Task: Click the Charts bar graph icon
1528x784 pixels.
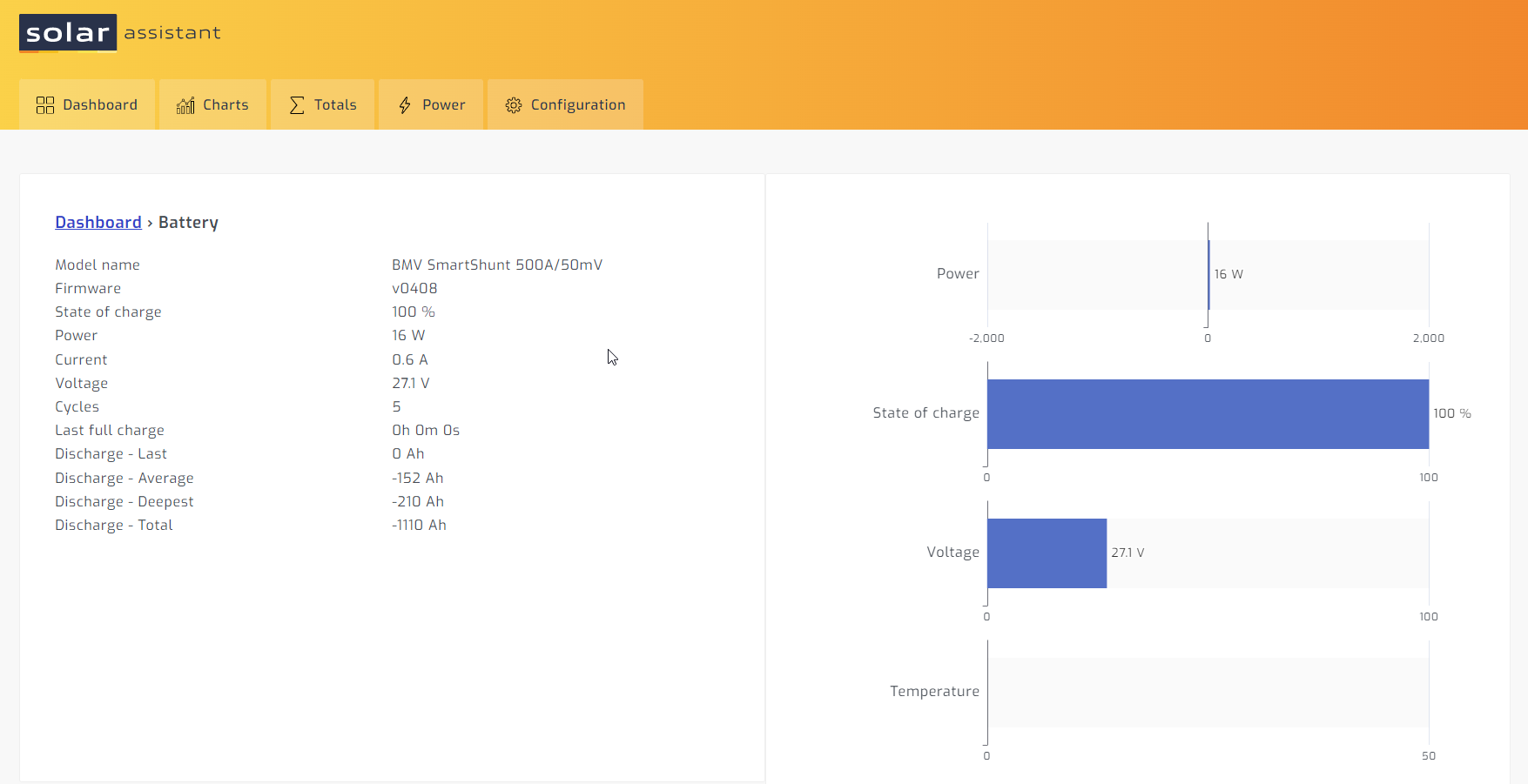Action: [x=185, y=105]
